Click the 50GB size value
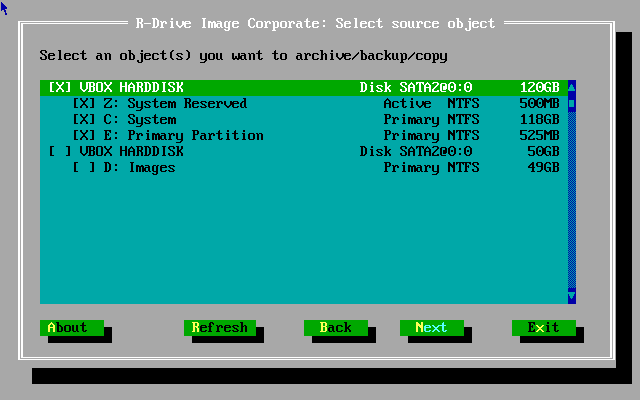 click(543, 151)
